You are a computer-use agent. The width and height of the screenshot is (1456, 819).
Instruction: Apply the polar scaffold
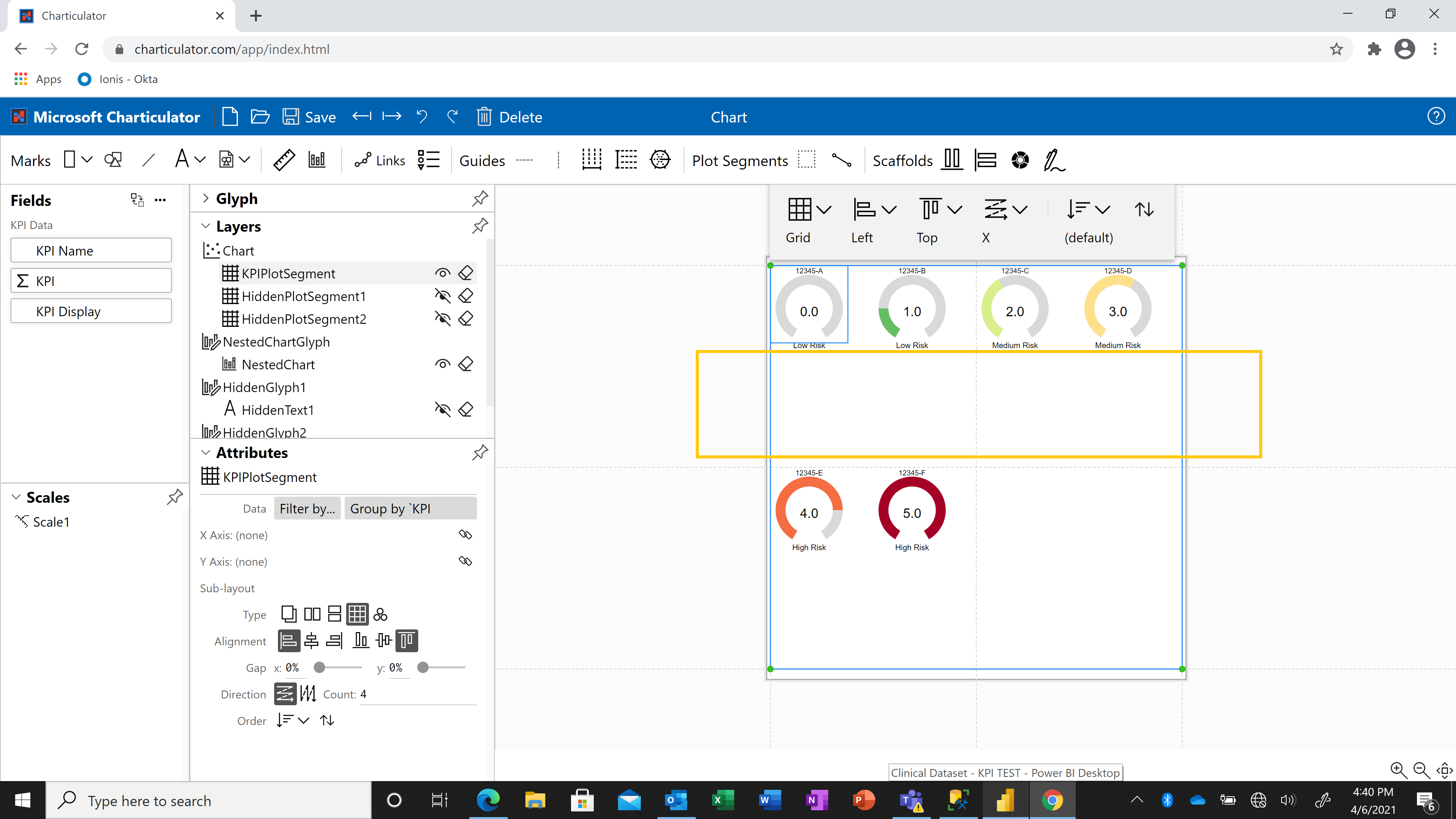[1020, 160]
